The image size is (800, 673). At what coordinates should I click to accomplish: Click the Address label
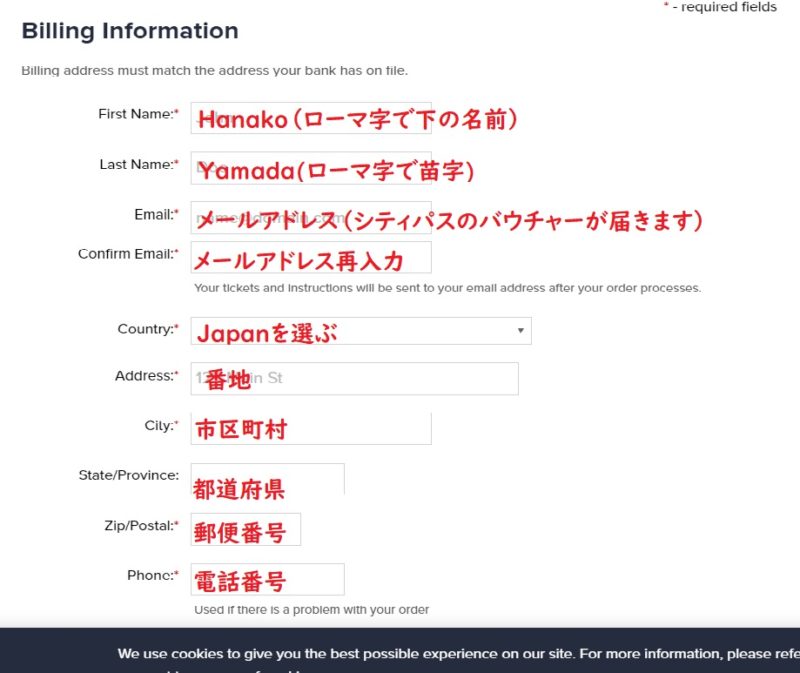click(147, 376)
